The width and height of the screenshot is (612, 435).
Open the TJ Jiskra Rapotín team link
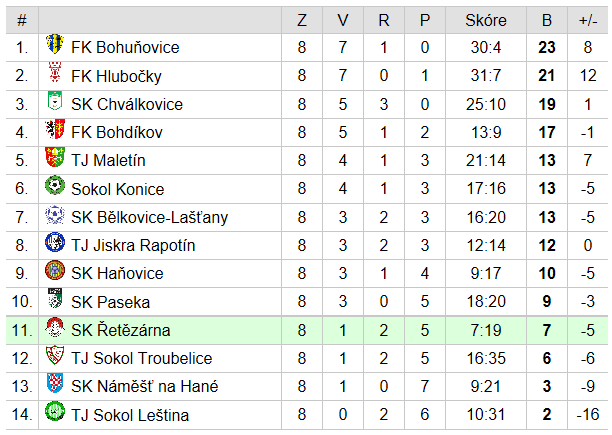[x=133, y=245]
